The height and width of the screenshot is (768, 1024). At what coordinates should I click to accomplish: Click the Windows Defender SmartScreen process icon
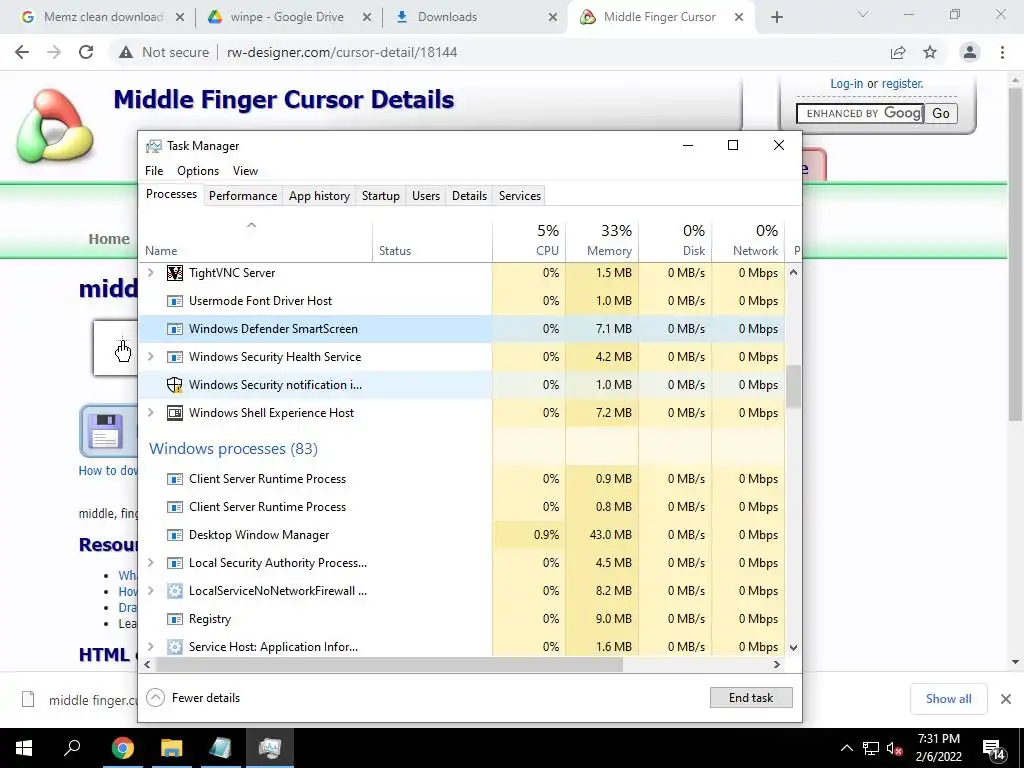tap(174, 329)
